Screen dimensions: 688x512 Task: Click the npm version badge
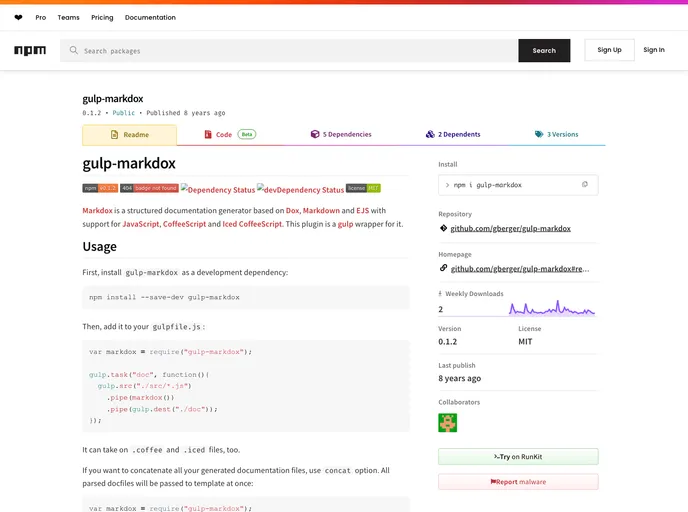(100, 188)
